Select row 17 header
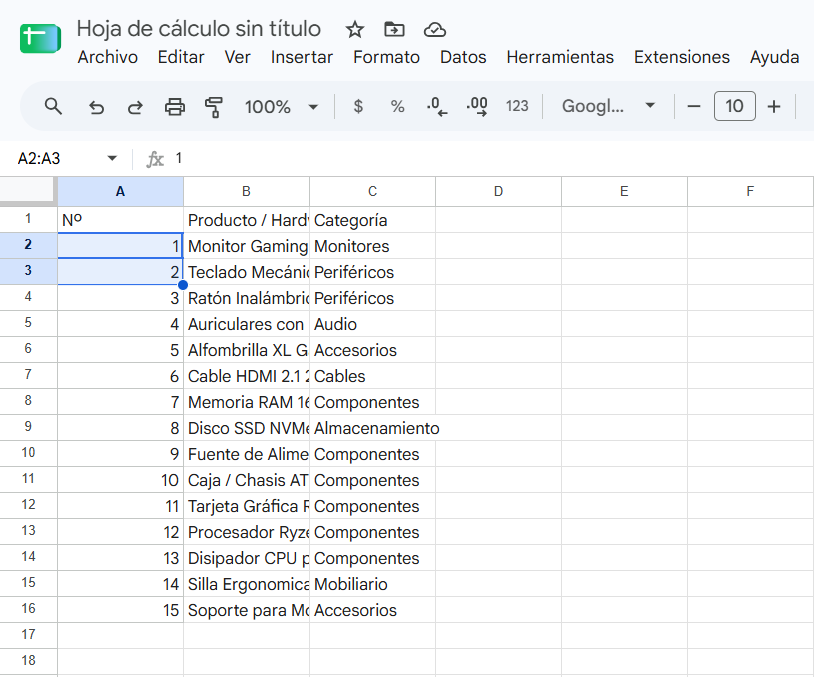Viewport: 814px width, 677px height. [x=28, y=635]
